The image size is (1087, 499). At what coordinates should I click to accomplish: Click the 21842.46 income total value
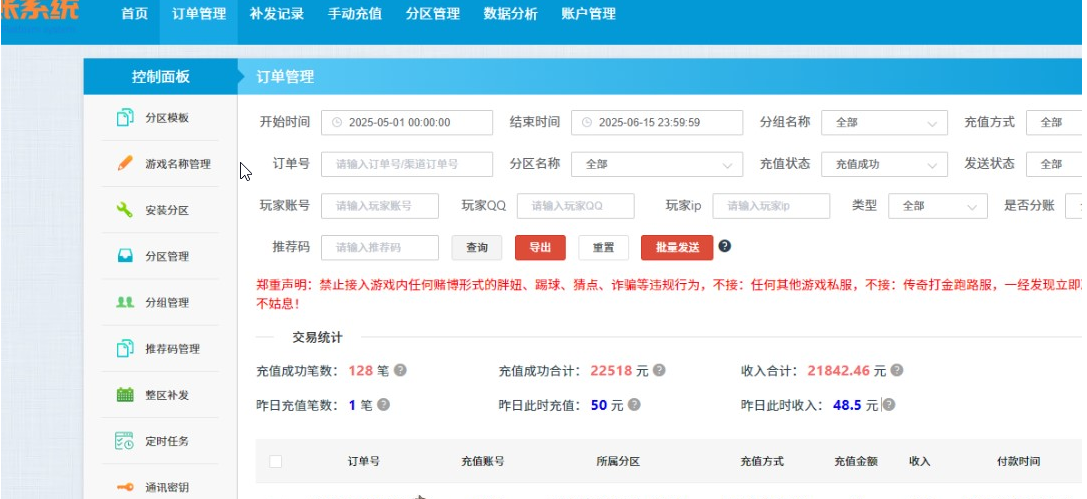[x=838, y=370]
